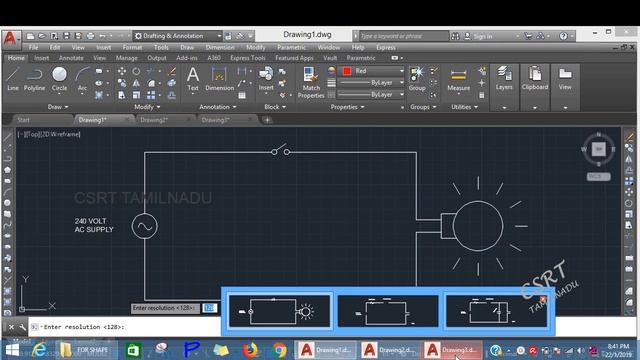The height and width of the screenshot is (360, 640).
Task: Expand the Properties panel
Action: 347,107
